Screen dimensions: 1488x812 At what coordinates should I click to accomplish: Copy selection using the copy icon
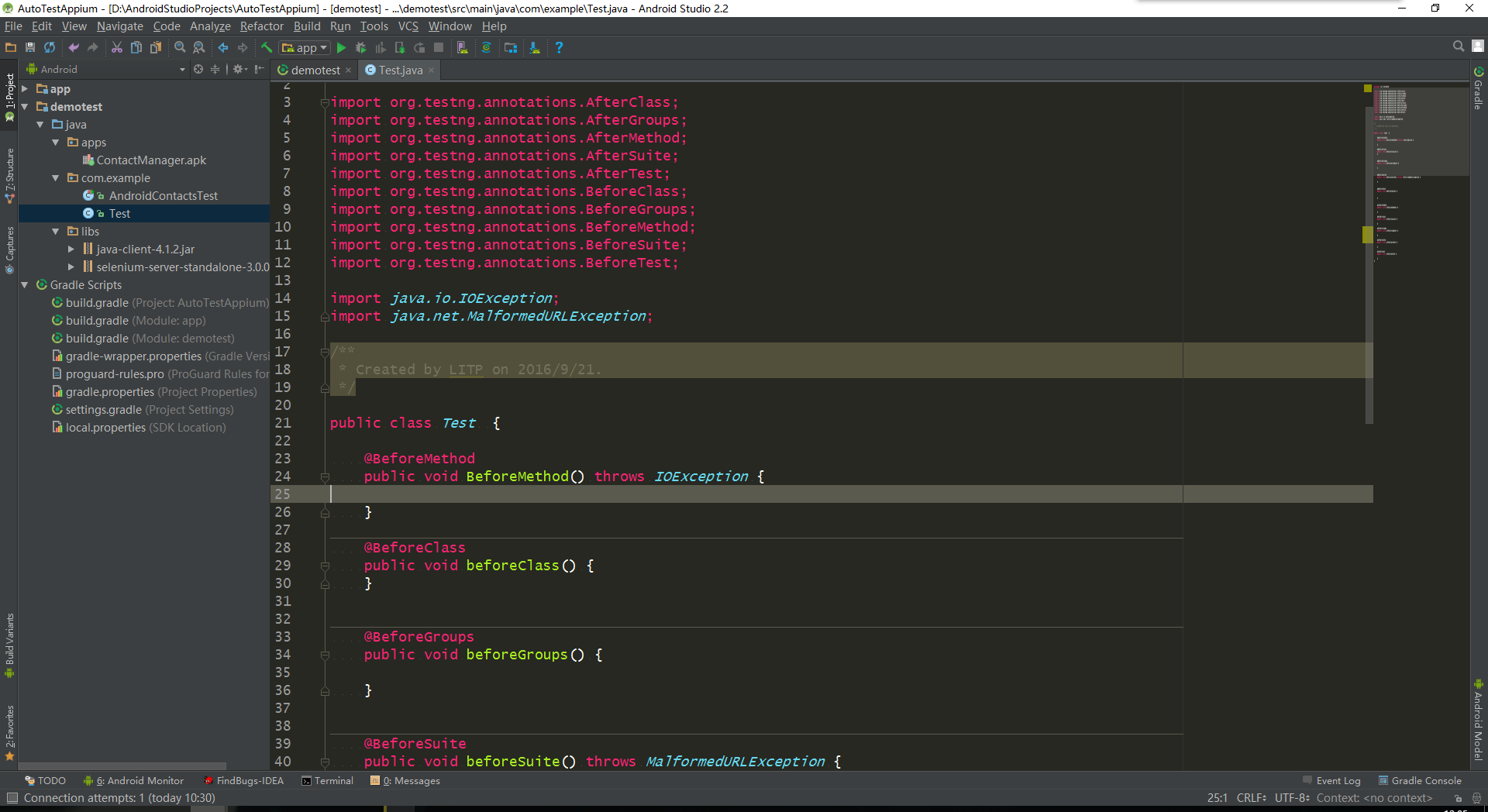(136, 47)
